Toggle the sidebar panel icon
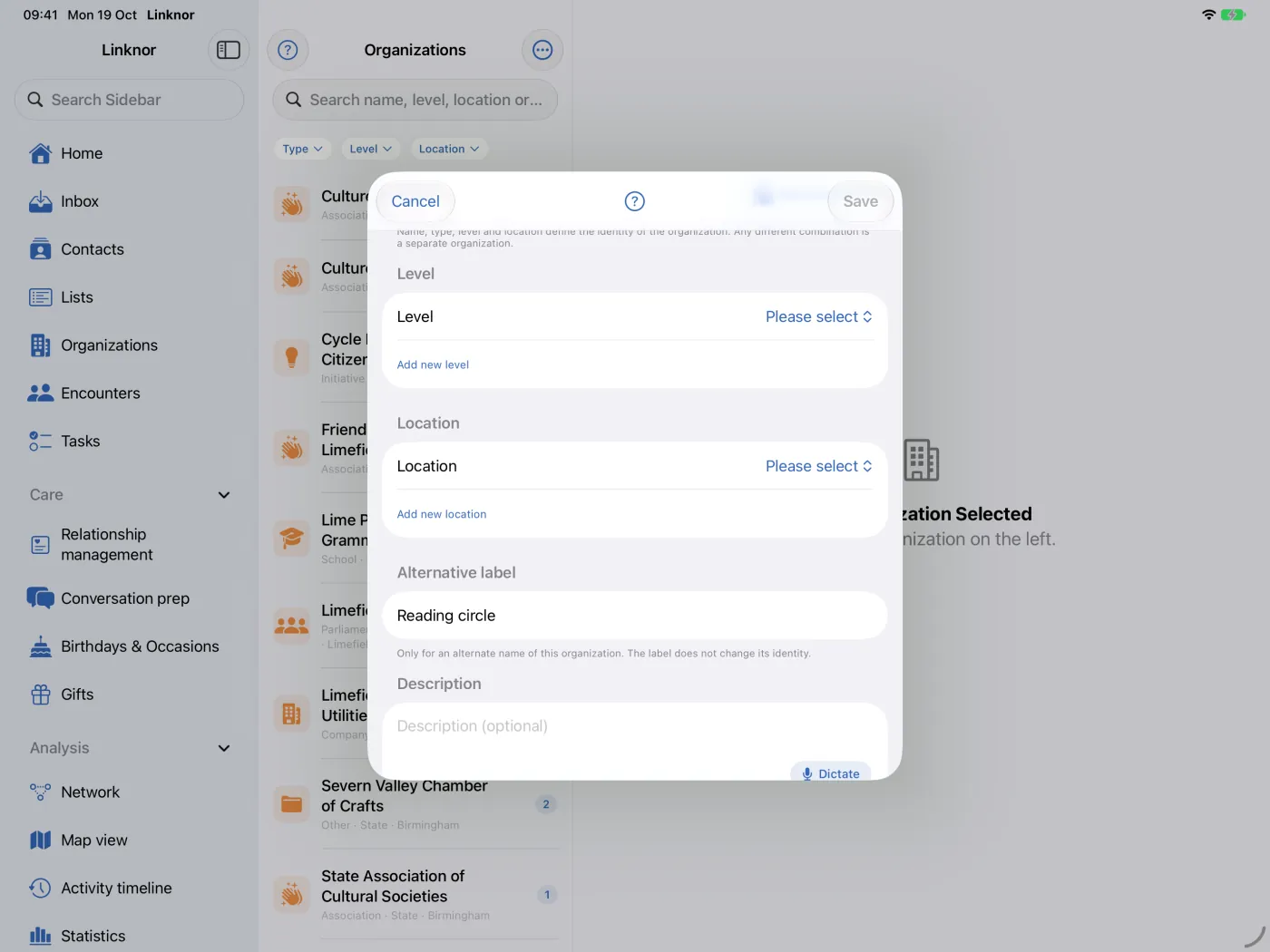 229,50
